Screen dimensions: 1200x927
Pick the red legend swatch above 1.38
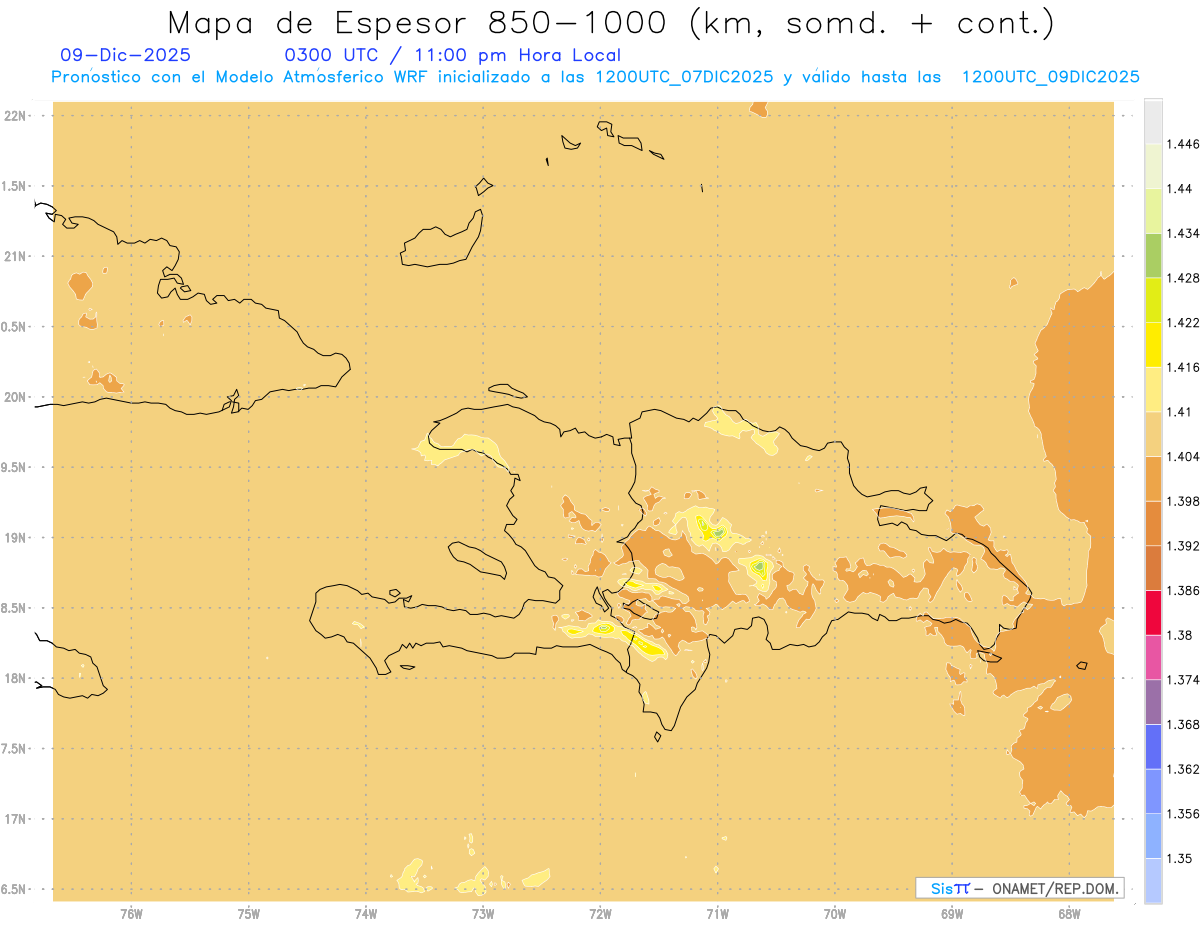[1153, 612]
